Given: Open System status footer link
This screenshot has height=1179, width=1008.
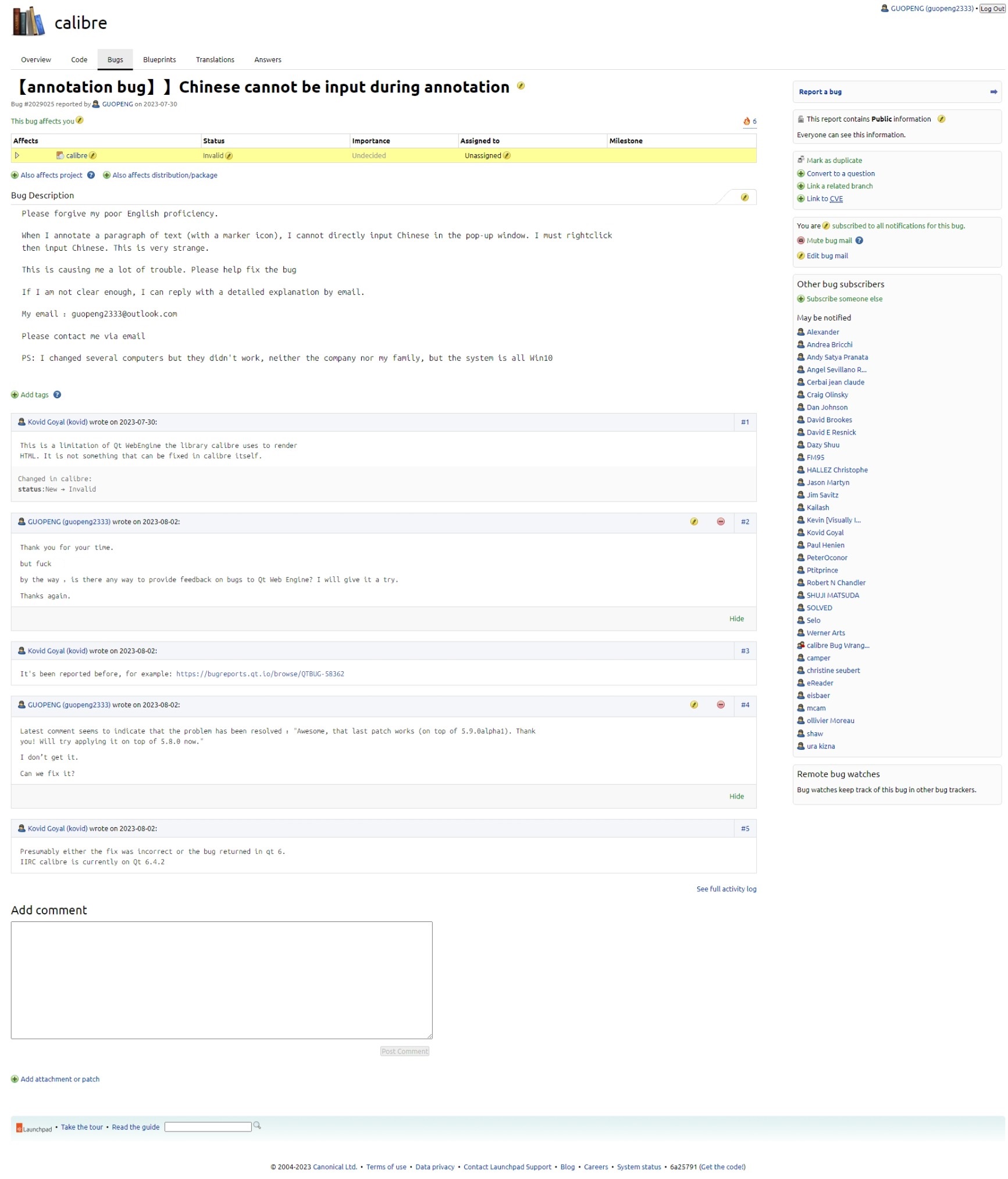Looking at the screenshot, I should tap(639, 1167).
